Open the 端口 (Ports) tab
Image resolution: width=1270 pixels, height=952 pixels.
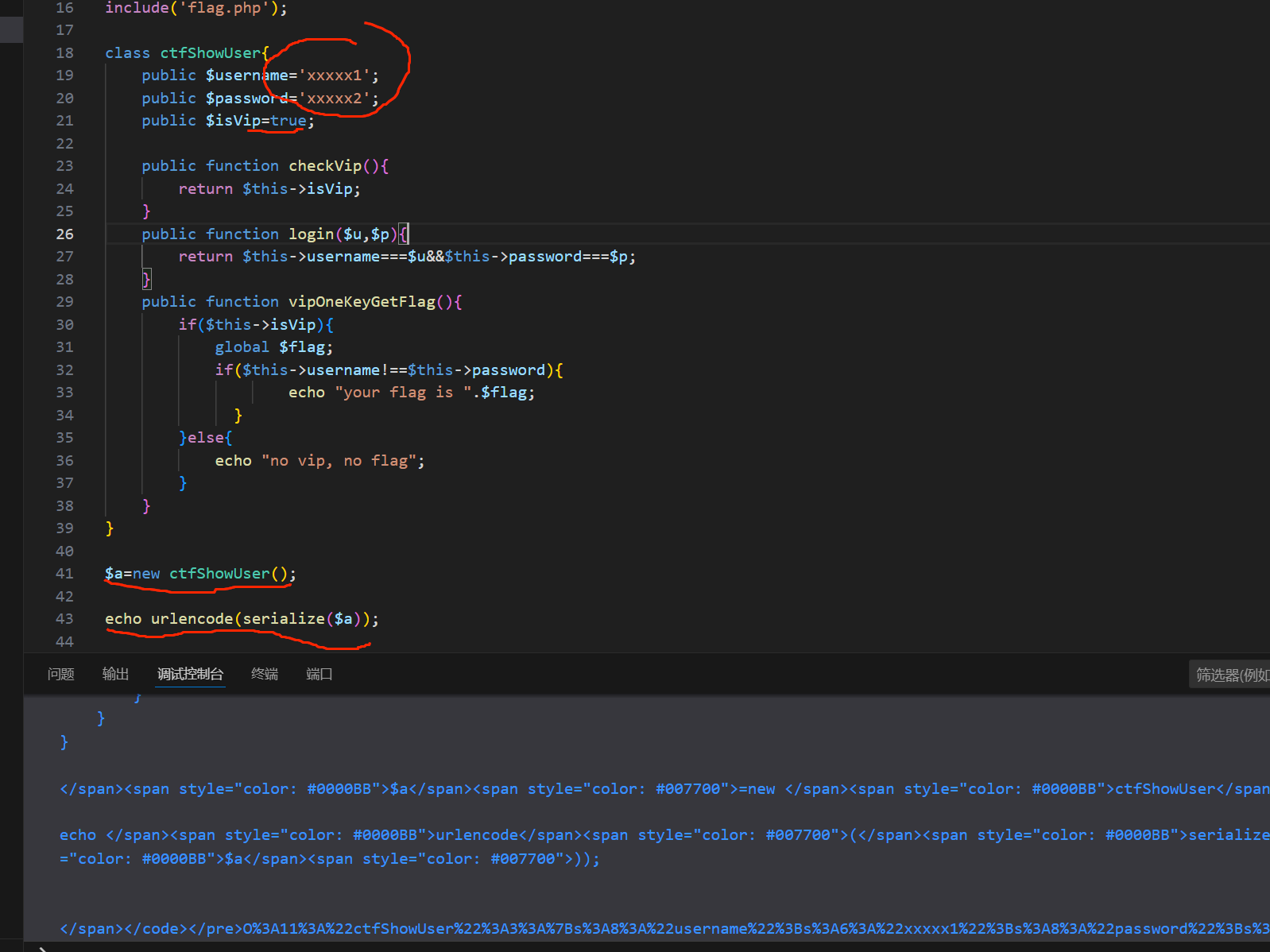tap(319, 674)
